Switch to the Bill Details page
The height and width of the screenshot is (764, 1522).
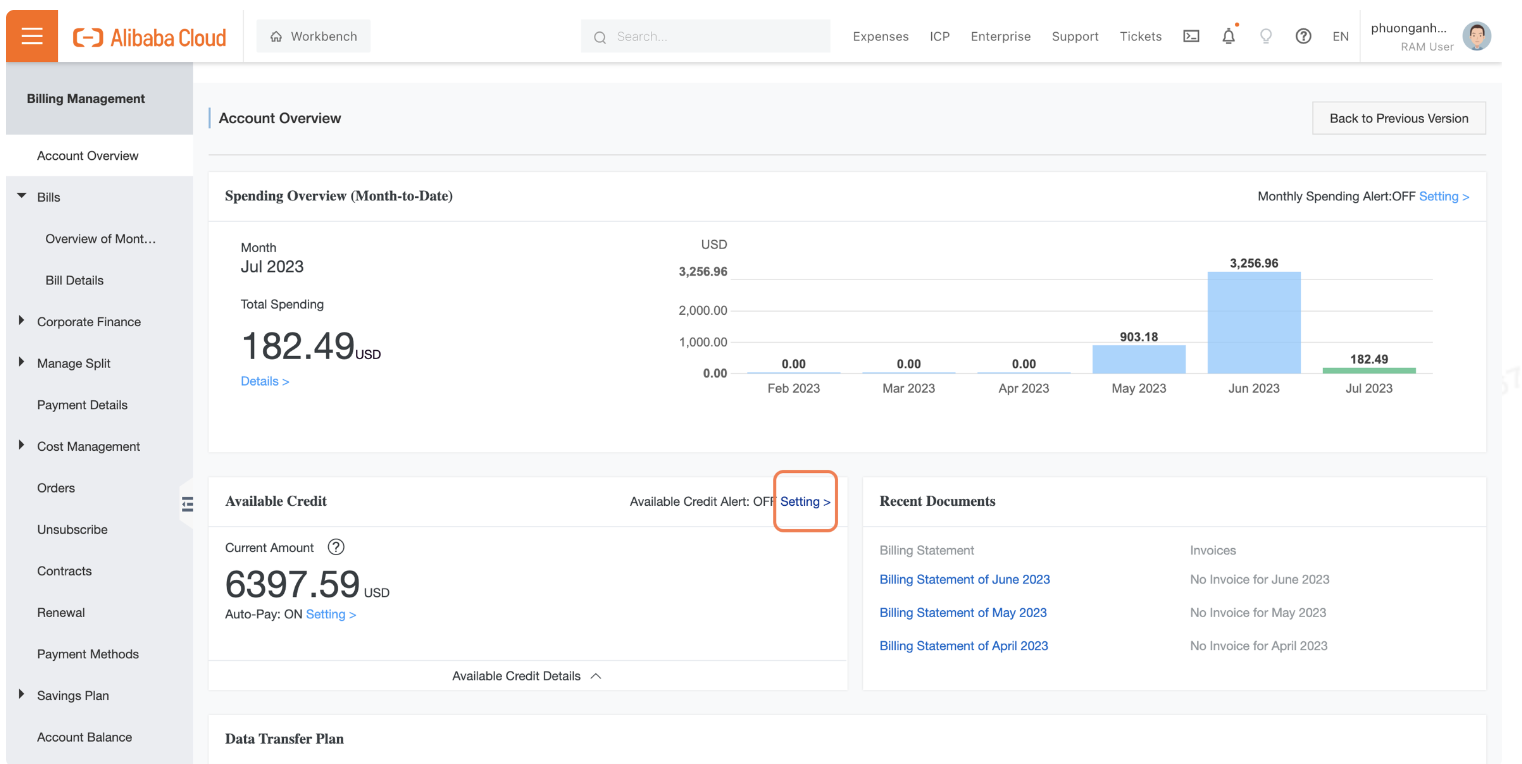coord(76,280)
